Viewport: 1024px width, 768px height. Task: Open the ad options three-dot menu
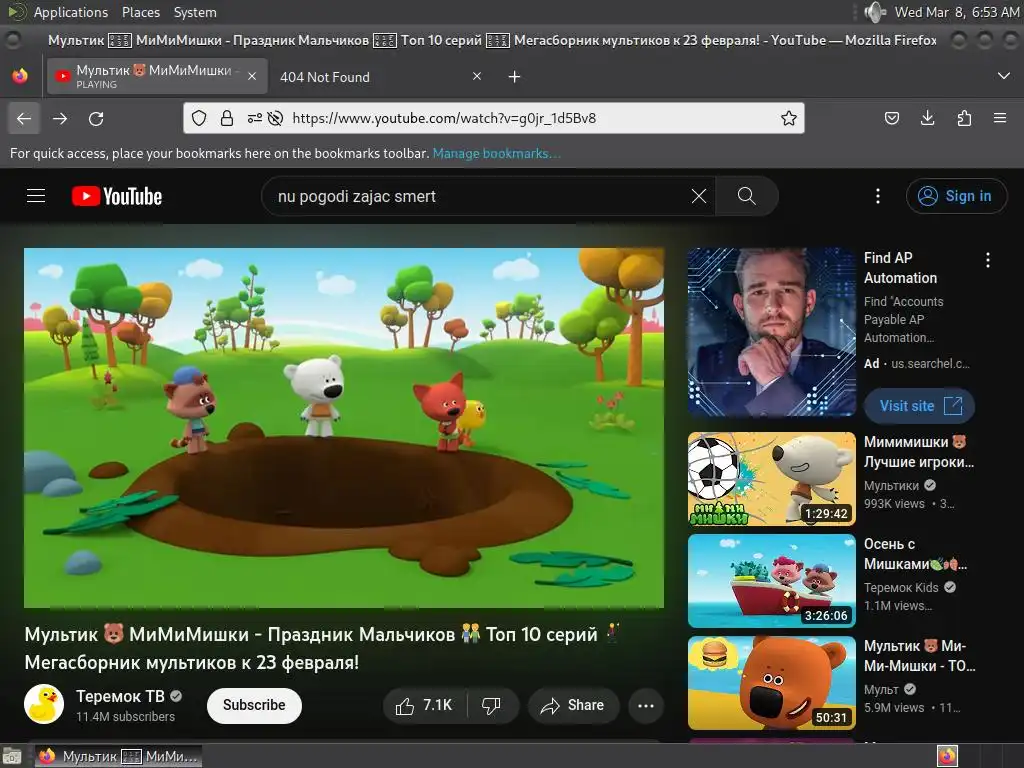[987, 260]
